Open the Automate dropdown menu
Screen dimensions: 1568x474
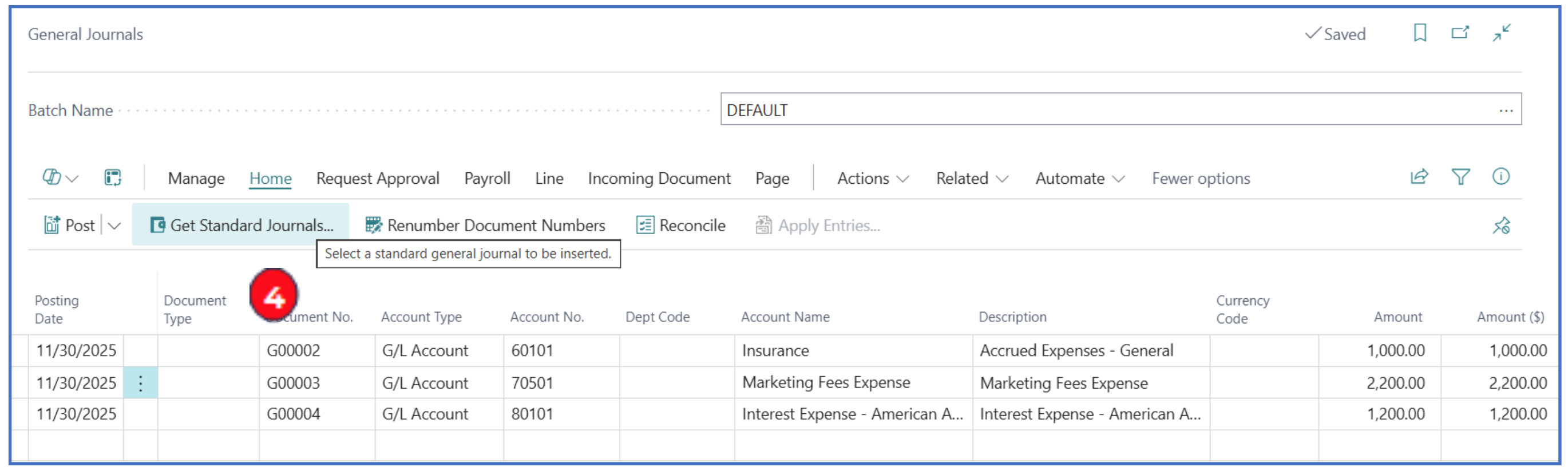(1079, 179)
